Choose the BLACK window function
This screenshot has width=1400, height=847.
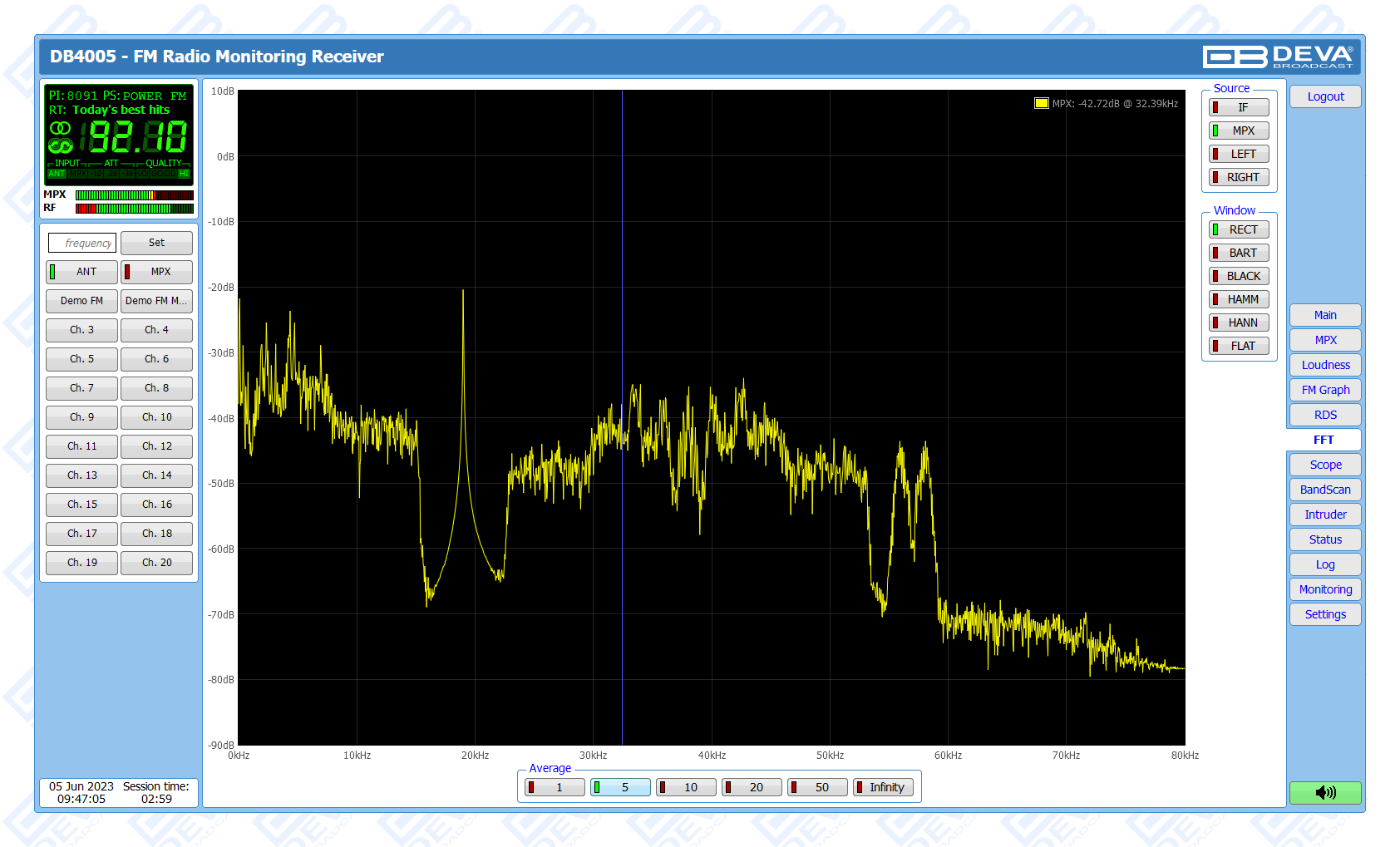click(1239, 276)
